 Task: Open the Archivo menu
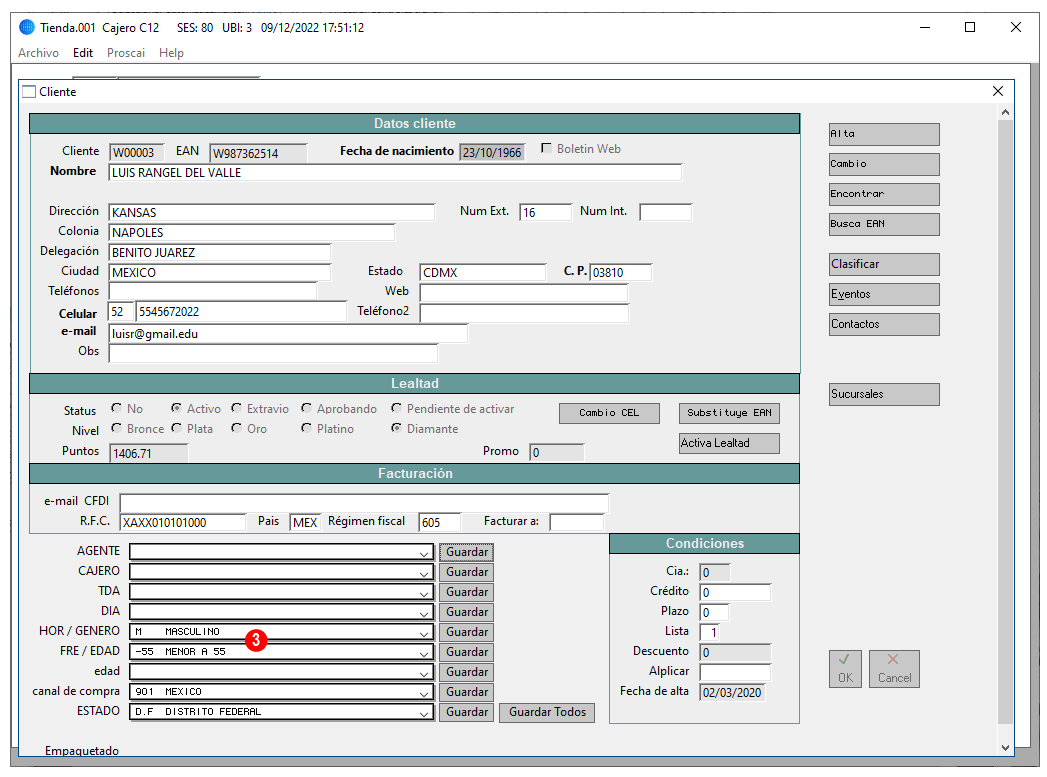coord(38,53)
